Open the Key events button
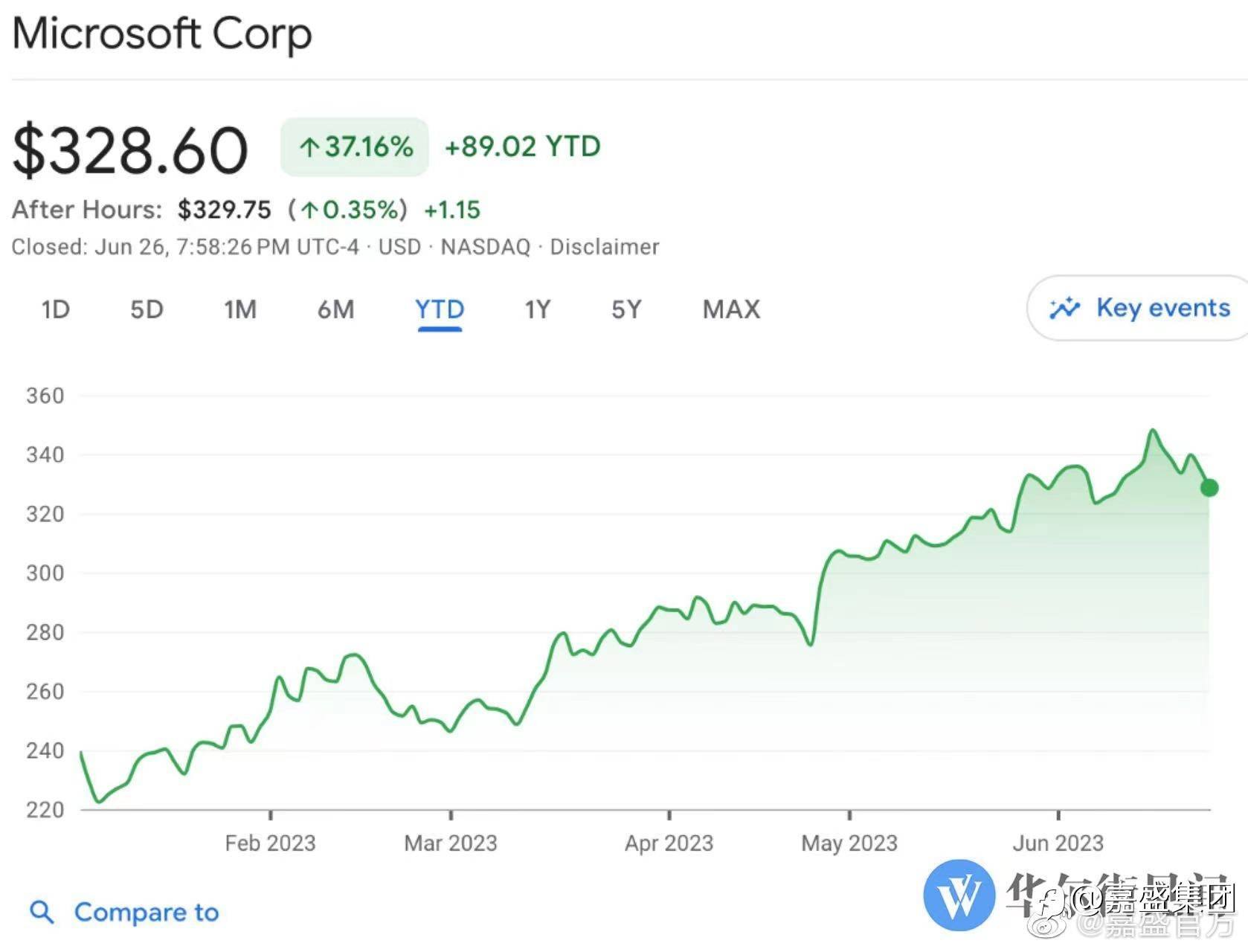This screenshot has width=1248, height=952. coord(1138,308)
